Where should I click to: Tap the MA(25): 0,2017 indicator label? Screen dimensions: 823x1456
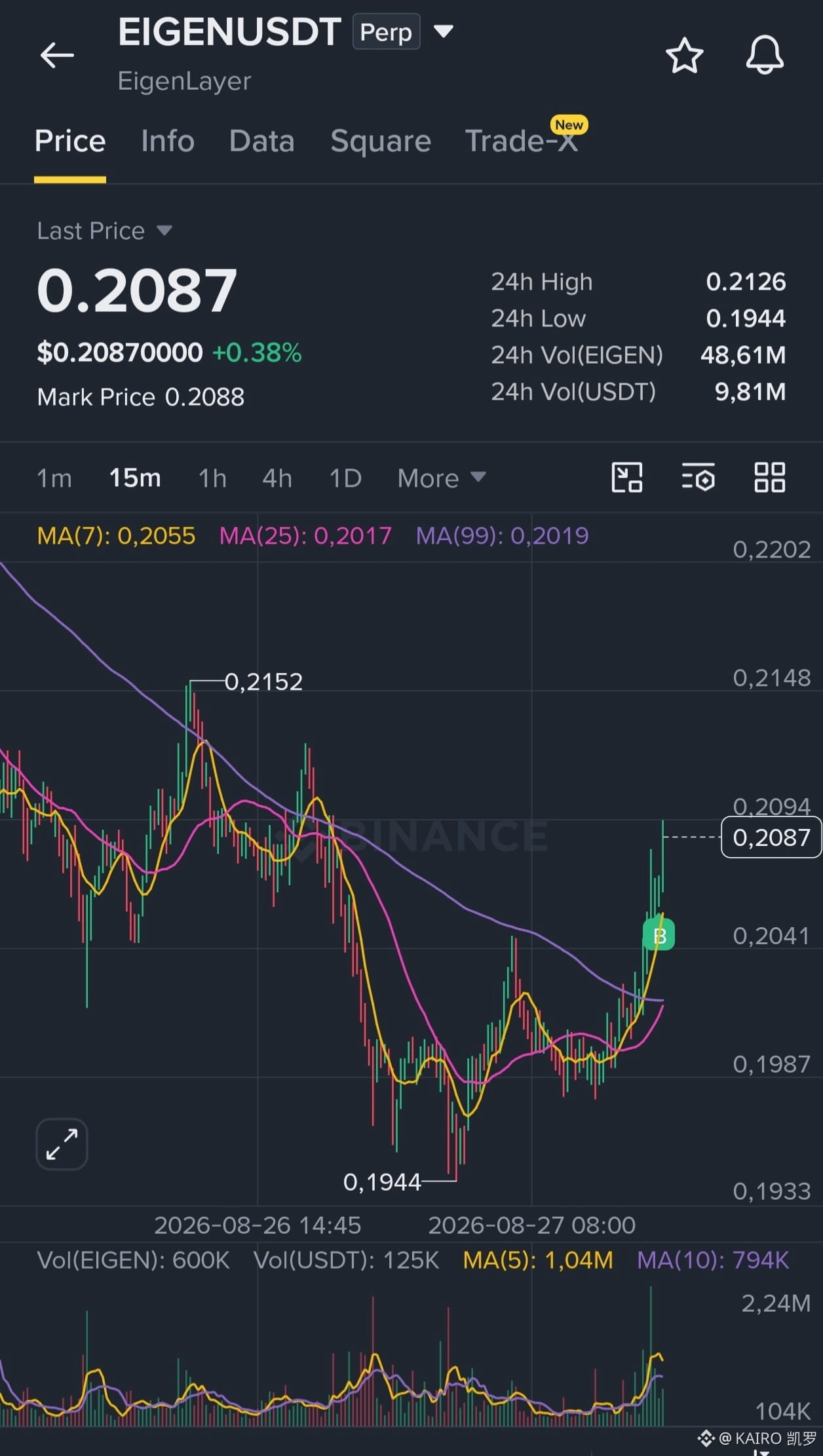305,536
